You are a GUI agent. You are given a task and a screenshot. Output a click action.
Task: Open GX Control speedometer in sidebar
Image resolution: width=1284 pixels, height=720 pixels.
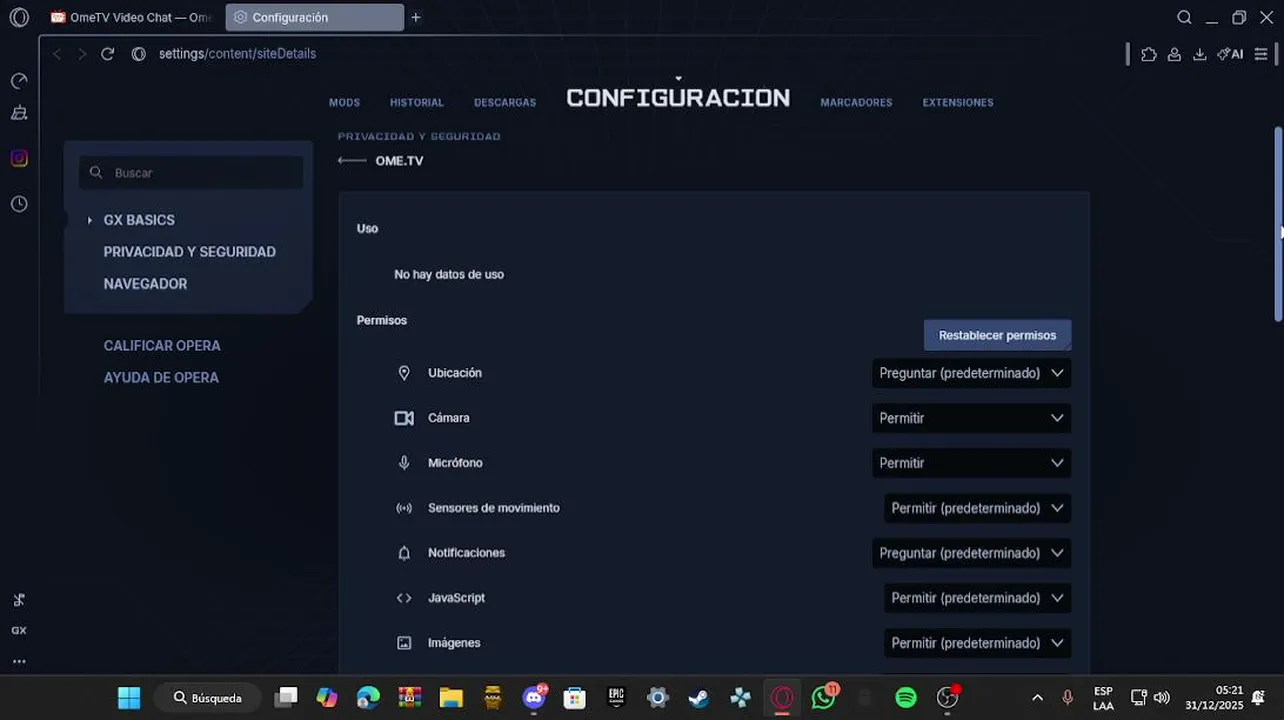[19, 81]
